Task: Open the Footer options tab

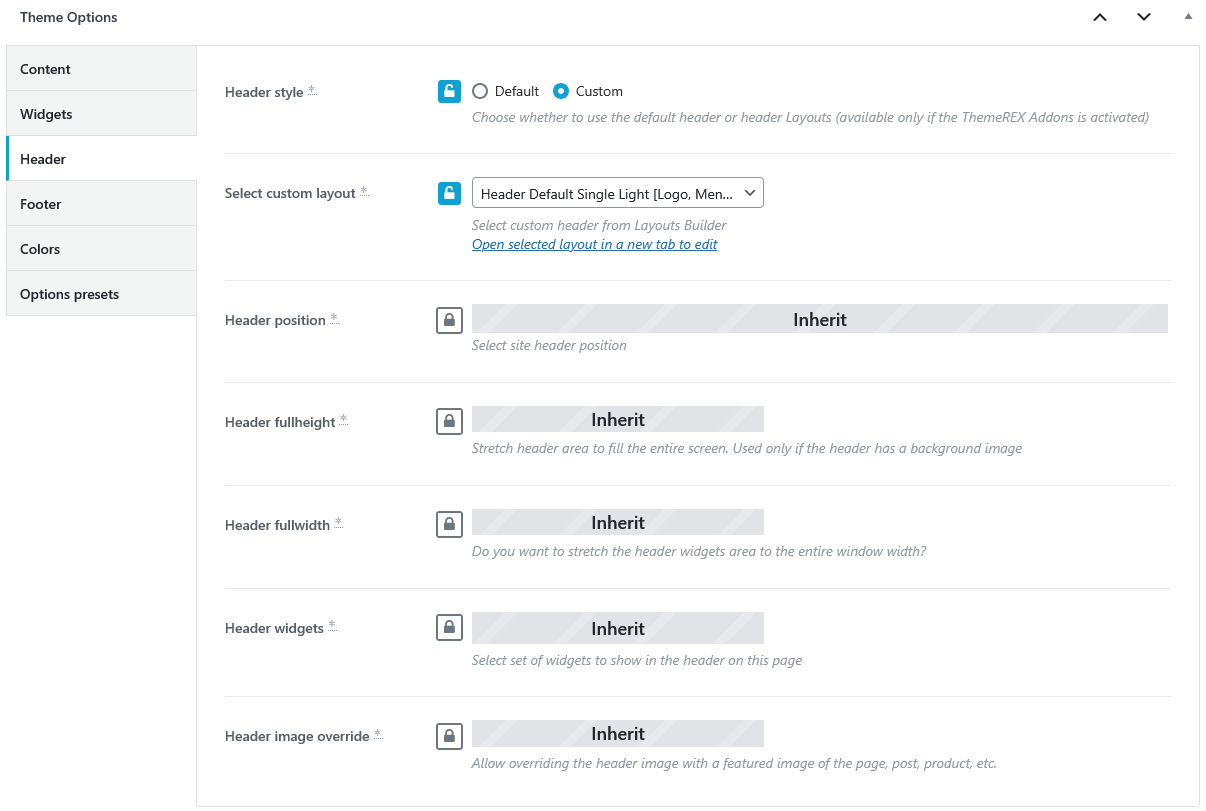Action: coord(101,204)
